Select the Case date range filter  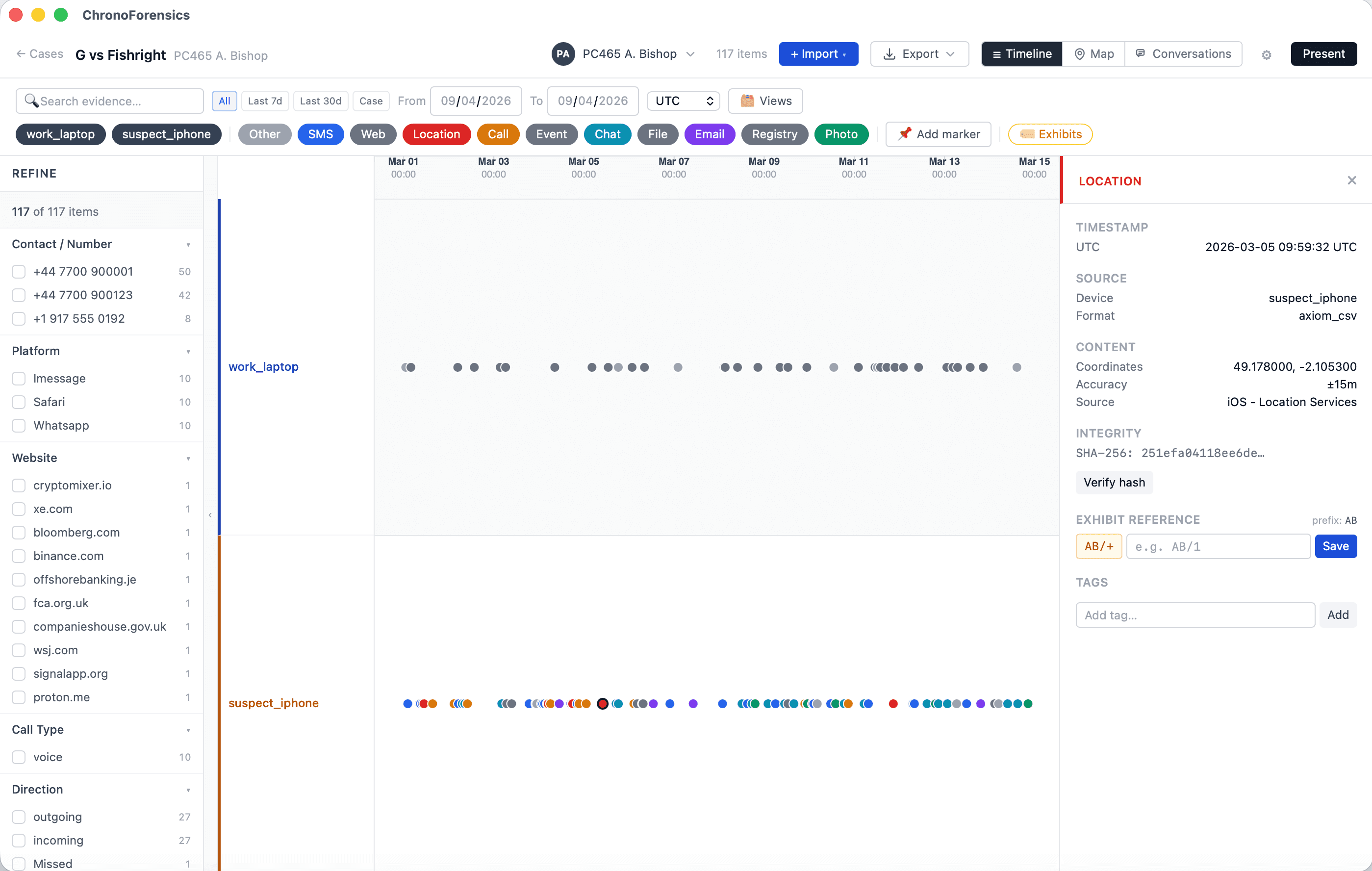click(x=371, y=101)
